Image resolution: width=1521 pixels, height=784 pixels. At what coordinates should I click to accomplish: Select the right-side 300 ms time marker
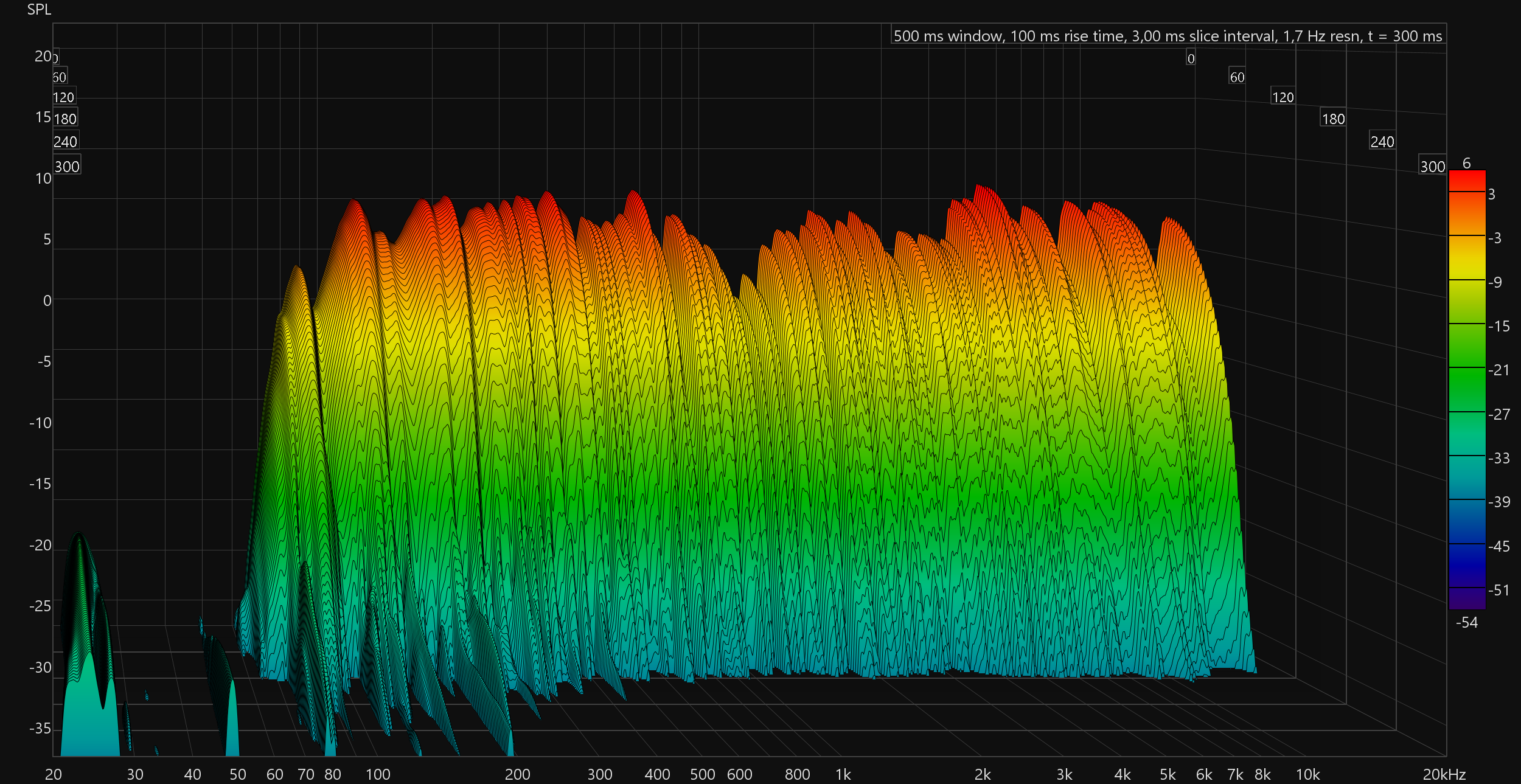pyautogui.click(x=1432, y=166)
